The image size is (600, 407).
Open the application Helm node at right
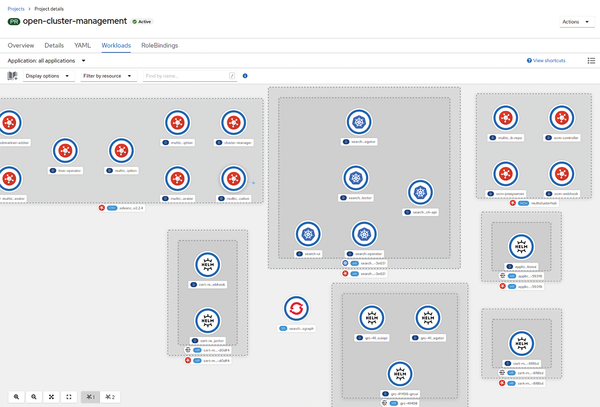[521, 247]
